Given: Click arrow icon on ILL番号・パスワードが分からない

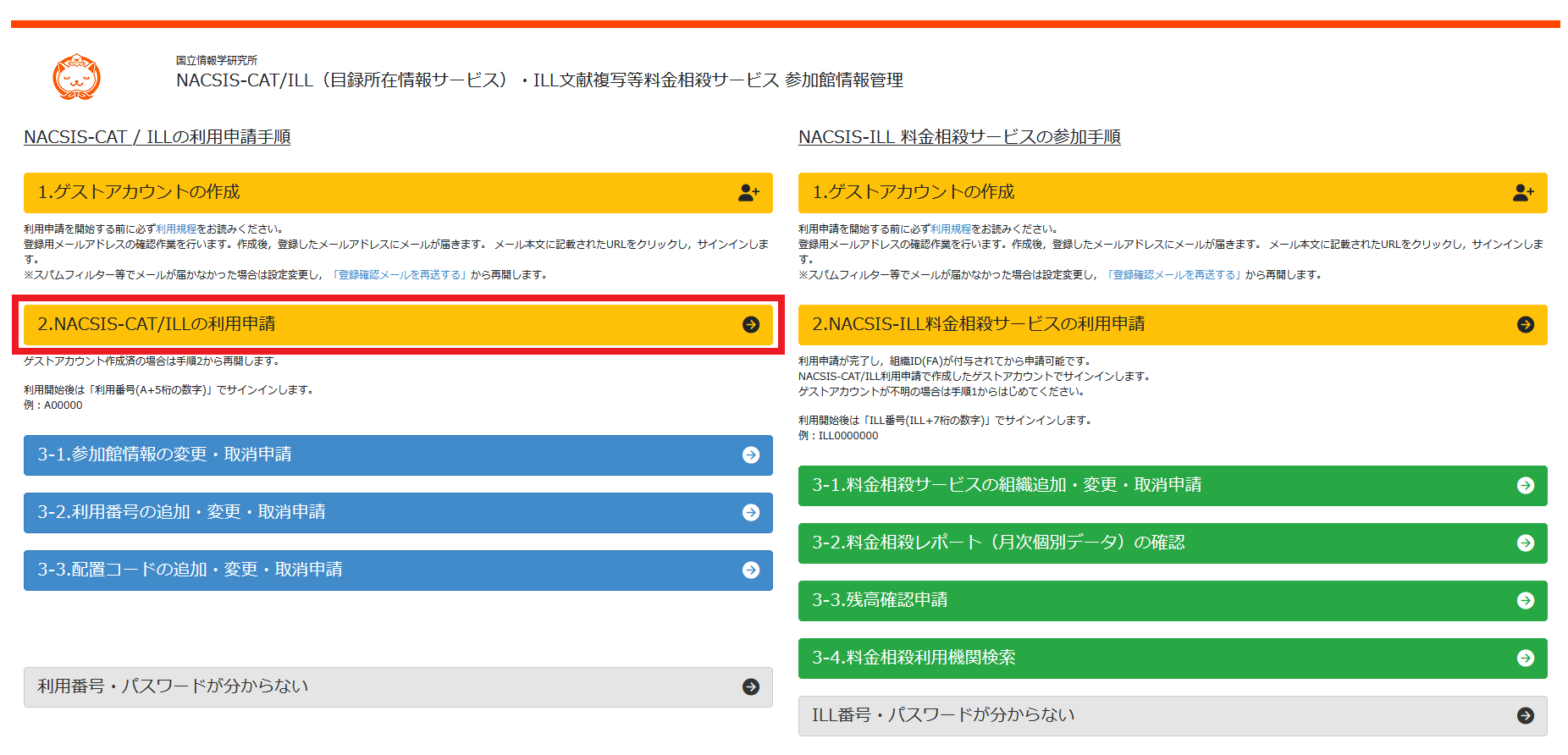Looking at the screenshot, I should [x=1526, y=716].
